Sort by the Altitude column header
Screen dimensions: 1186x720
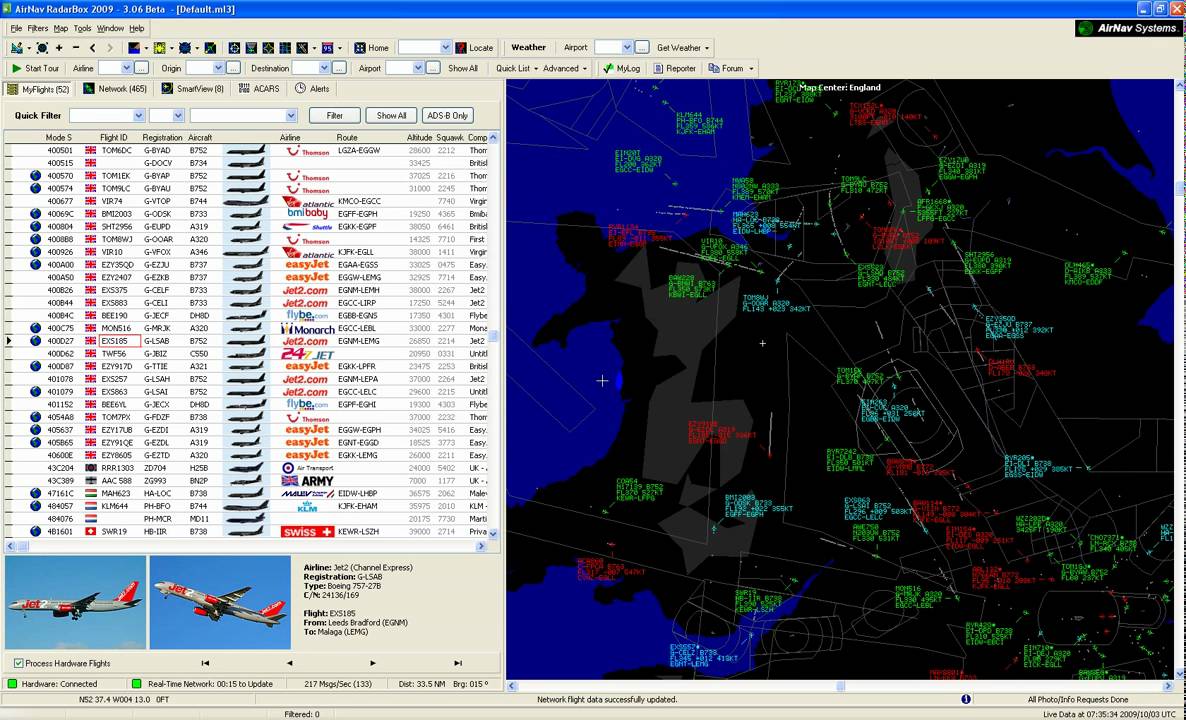pyautogui.click(x=419, y=138)
